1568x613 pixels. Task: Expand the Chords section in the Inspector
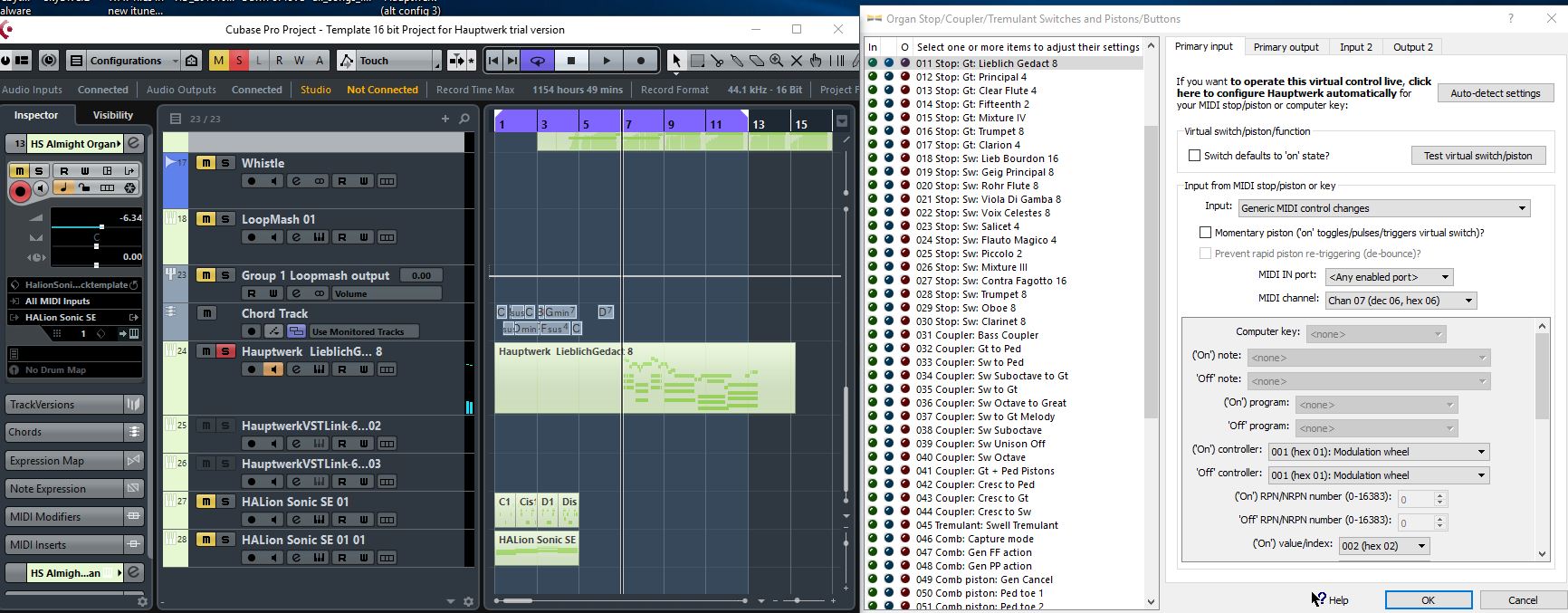pyautogui.click(x=73, y=432)
